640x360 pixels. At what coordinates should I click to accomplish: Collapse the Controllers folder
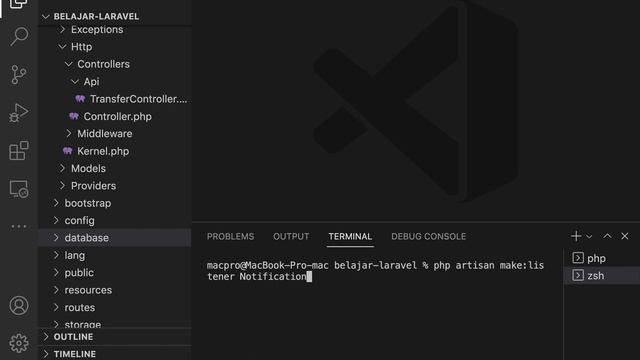[x=69, y=64]
